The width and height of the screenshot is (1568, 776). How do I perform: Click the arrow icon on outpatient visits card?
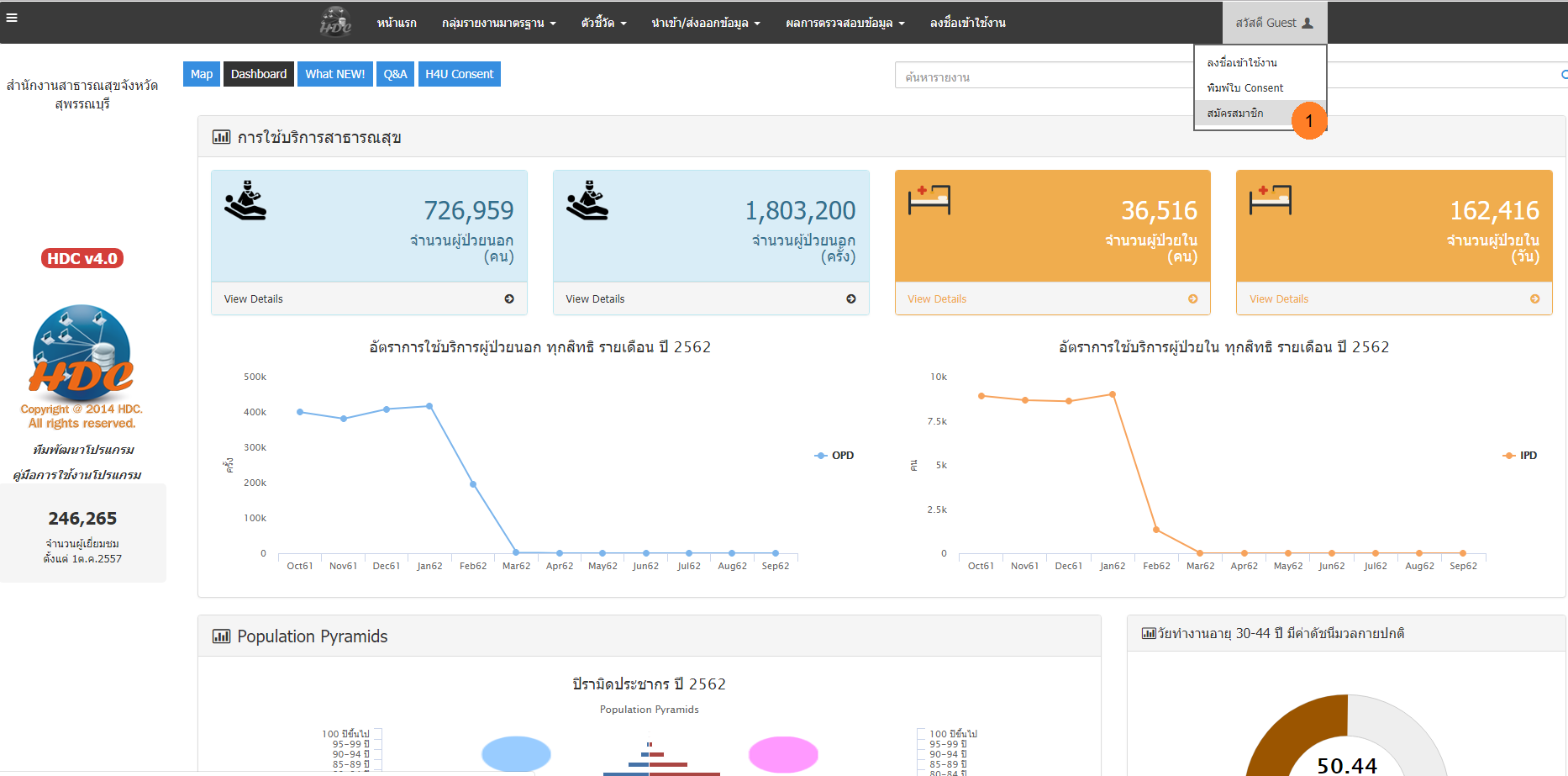[851, 299]
